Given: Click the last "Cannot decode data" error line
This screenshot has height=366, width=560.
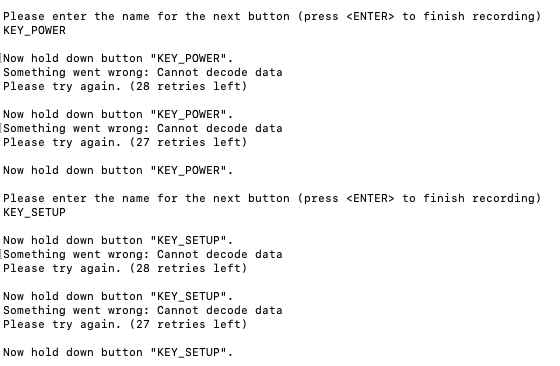Looking at the screenshot, I should tap(143, 311).
